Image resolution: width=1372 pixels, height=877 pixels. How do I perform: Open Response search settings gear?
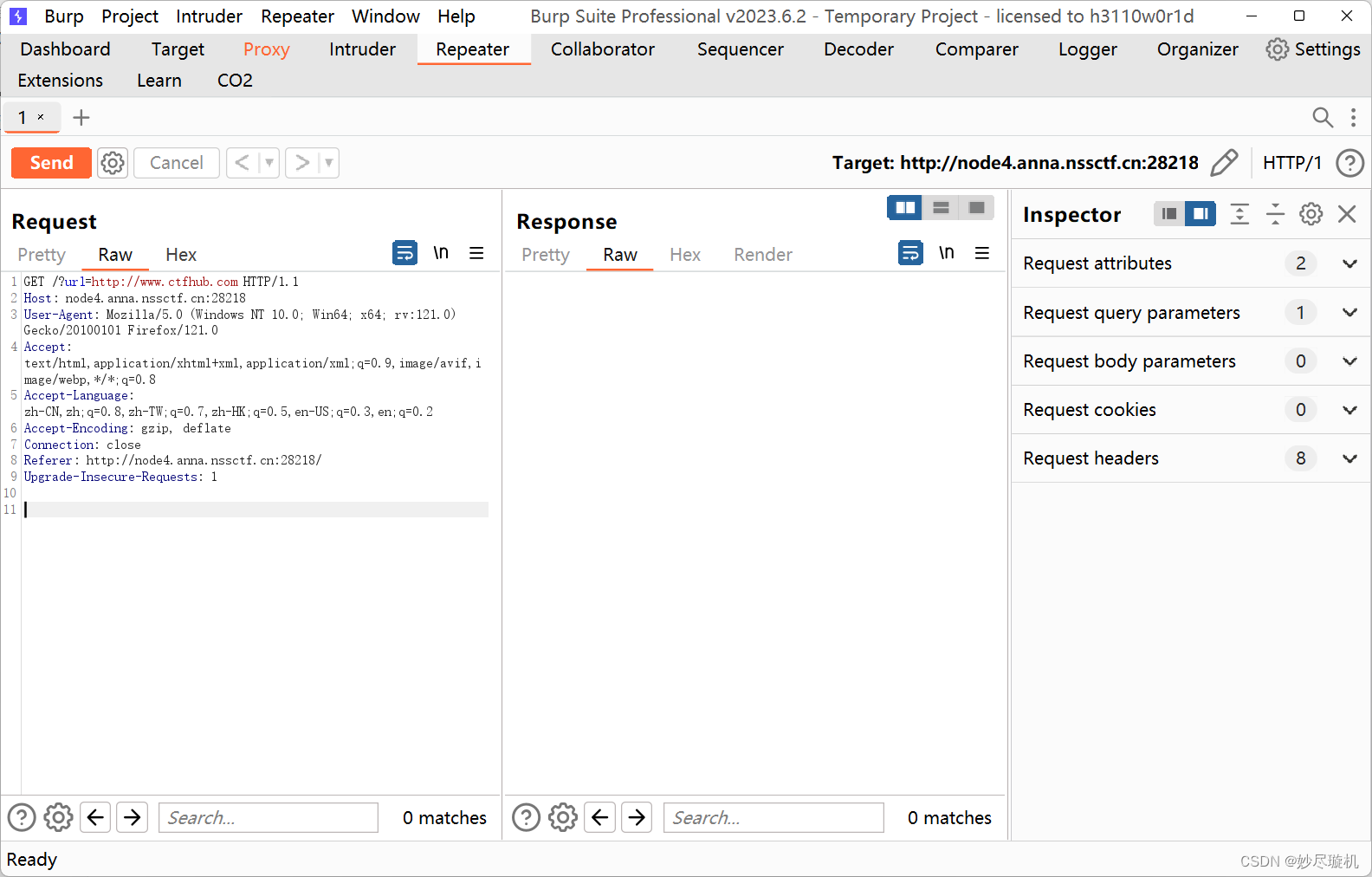562,817
